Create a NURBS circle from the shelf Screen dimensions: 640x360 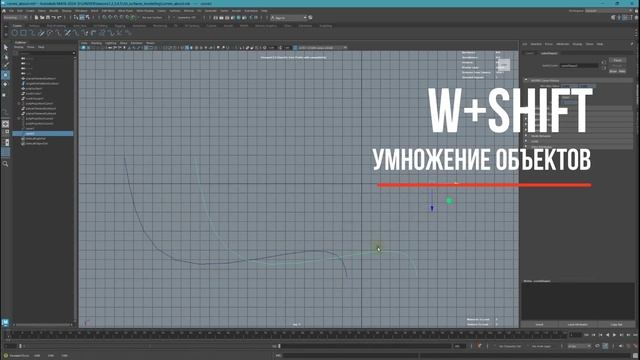pyautogui.click(x=15, y=33)
